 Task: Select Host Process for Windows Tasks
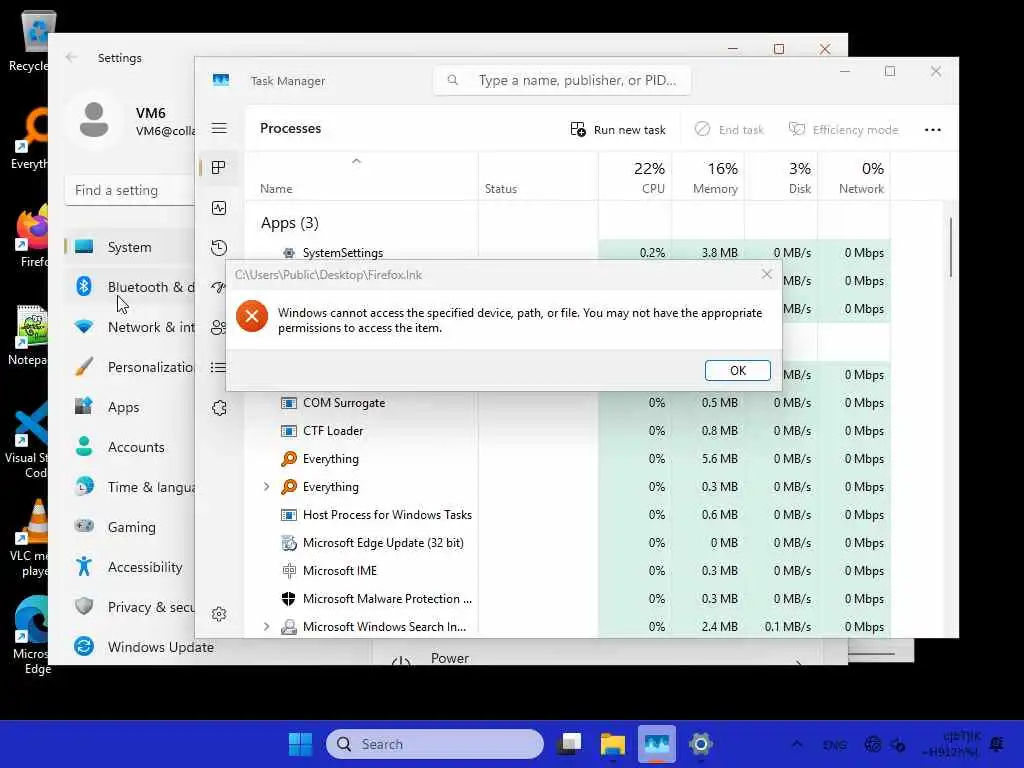pos(567,515)
